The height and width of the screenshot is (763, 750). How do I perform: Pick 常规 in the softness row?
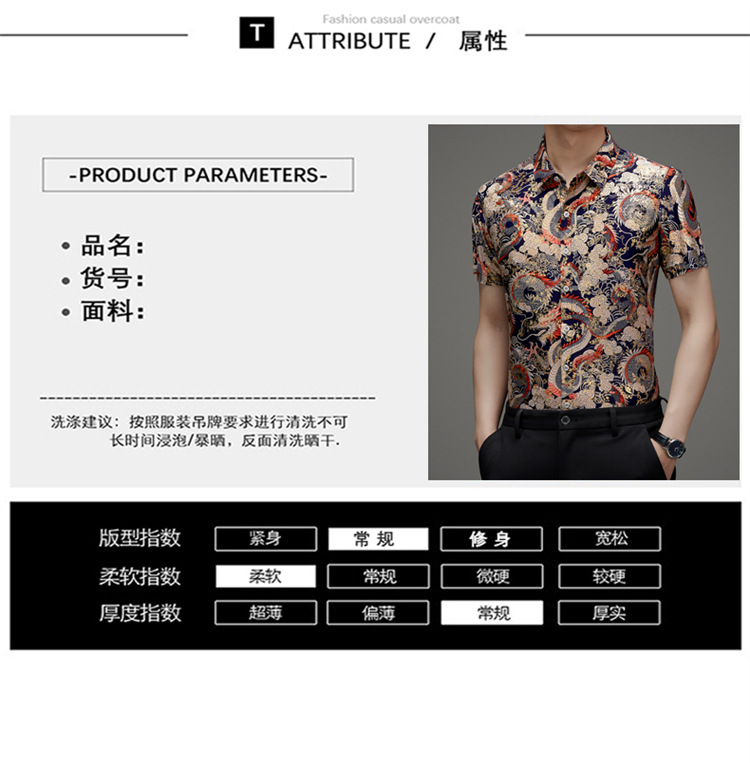[x=378, y=576]
